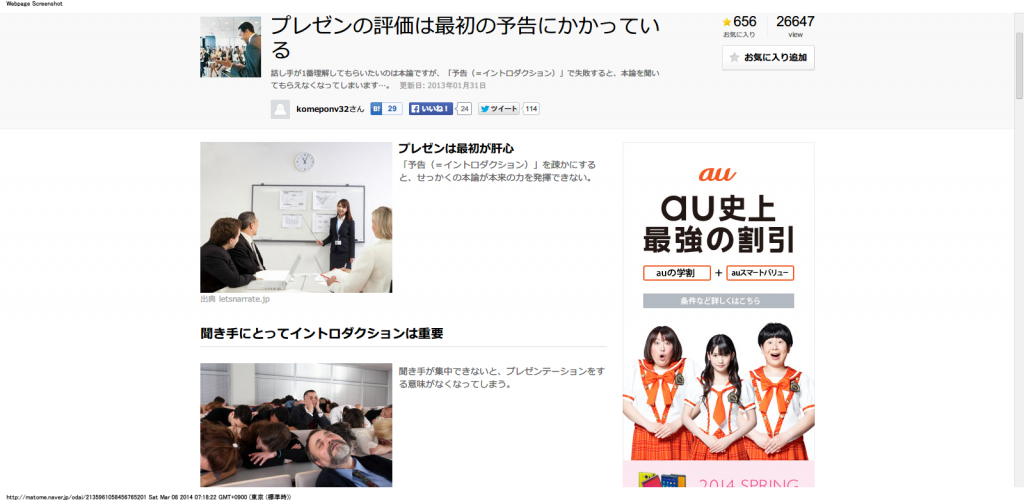This screenshot has height=500, width=1024.
Task: Click the tweet count bubble 114
Action: coord(531,109)
